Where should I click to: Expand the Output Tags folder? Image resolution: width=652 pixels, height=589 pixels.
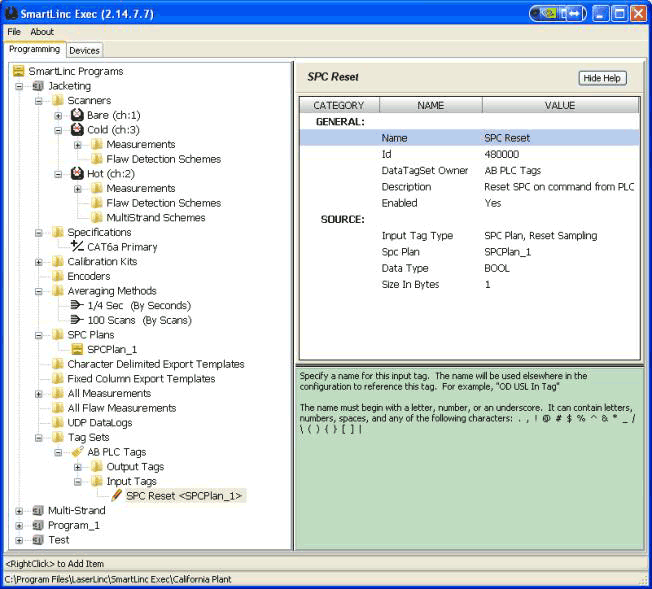[78, 467]
